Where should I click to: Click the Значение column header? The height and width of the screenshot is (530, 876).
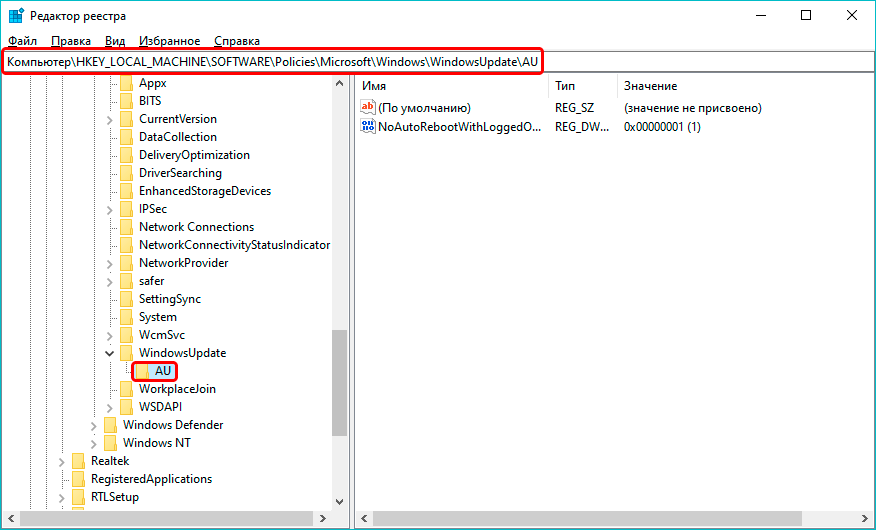tap(746, 86)
